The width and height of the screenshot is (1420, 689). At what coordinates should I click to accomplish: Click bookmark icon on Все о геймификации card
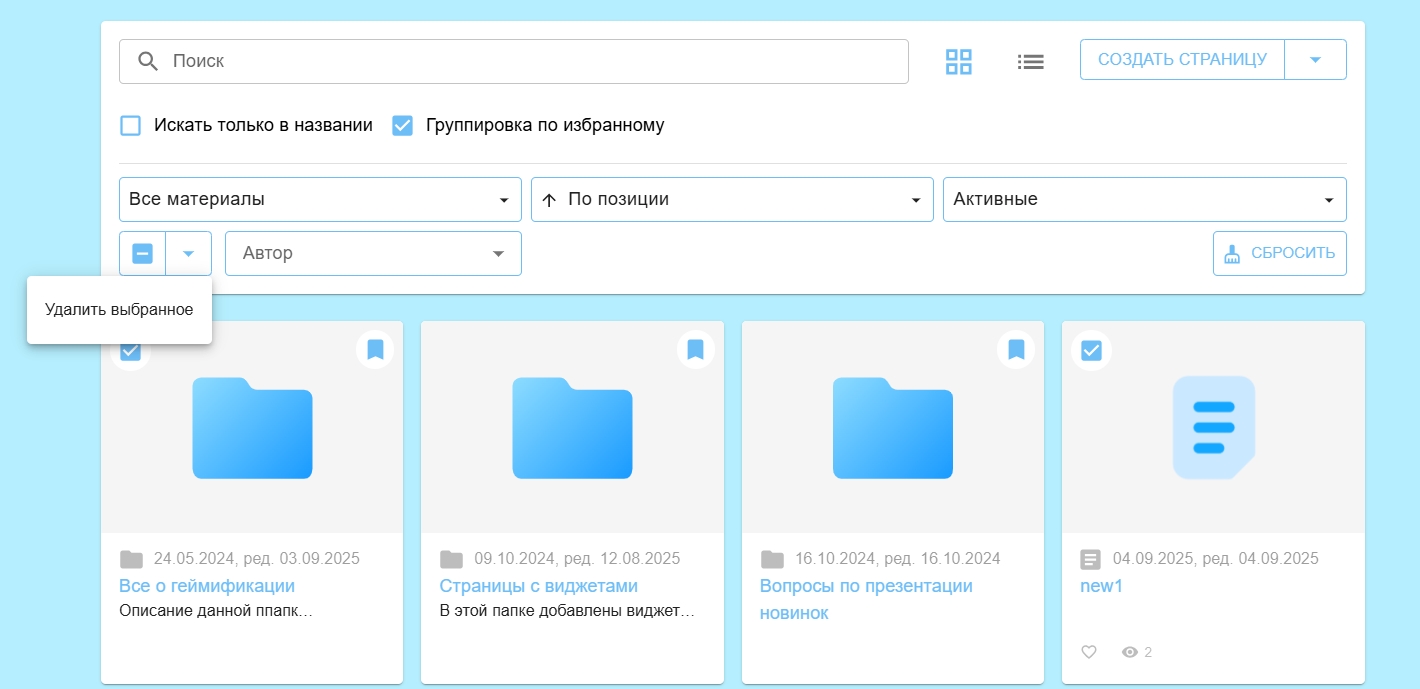(x=375, y=350)
